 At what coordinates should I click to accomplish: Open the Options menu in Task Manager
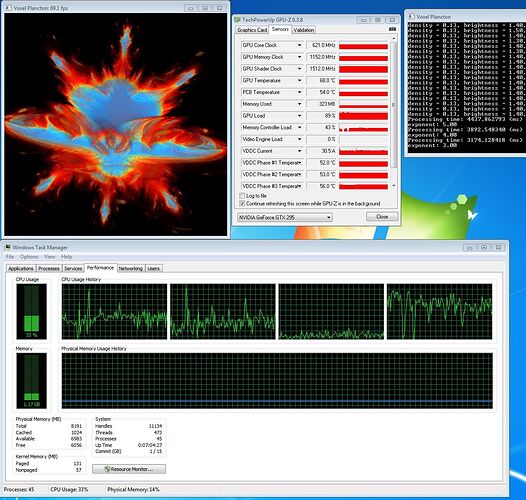[x=29, y=257]
